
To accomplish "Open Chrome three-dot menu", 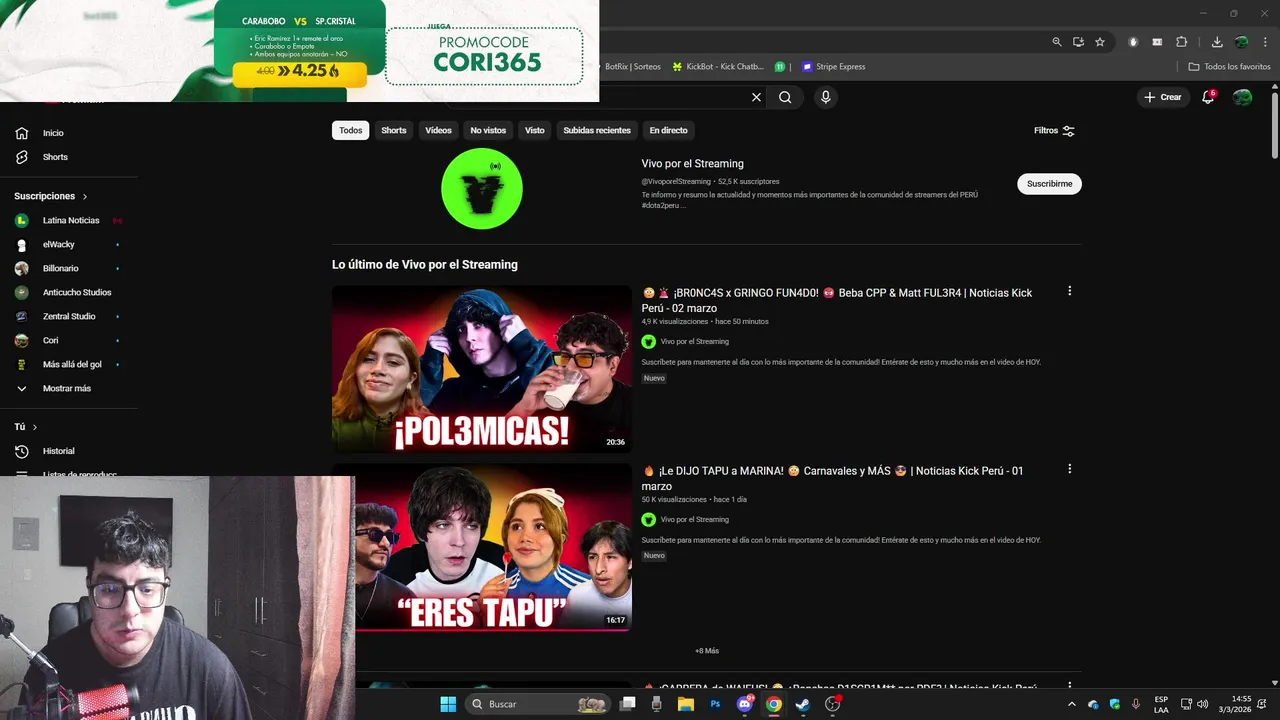I will [x=1264, y=42].
